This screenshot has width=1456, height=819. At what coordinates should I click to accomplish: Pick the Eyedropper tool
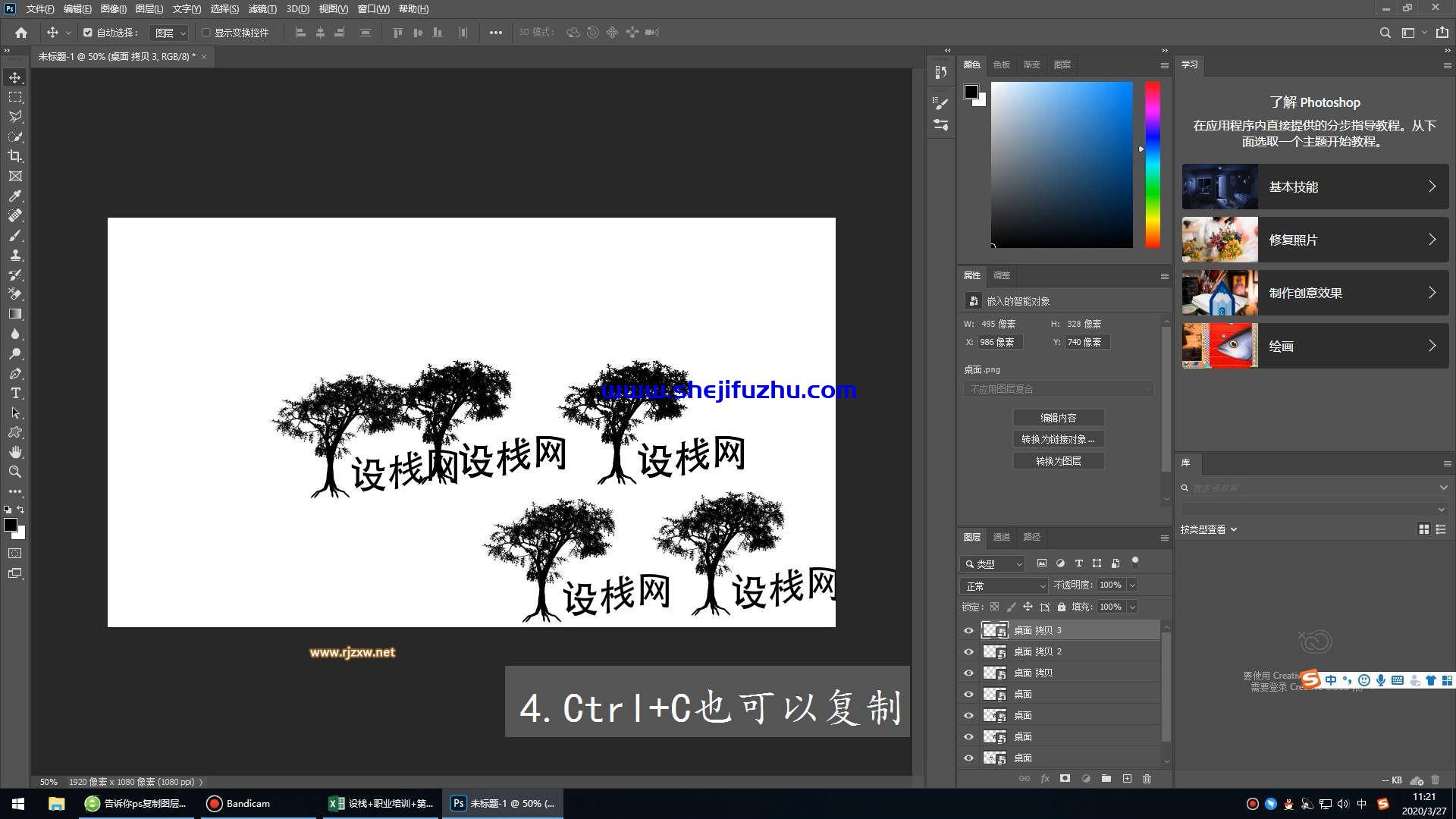(x=15, y=196)
